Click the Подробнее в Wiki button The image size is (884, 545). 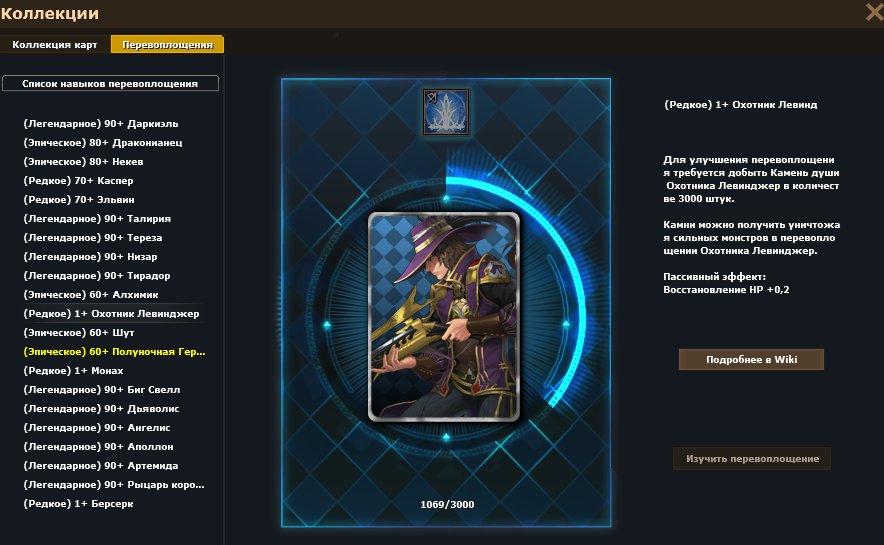tap(752, 360)
